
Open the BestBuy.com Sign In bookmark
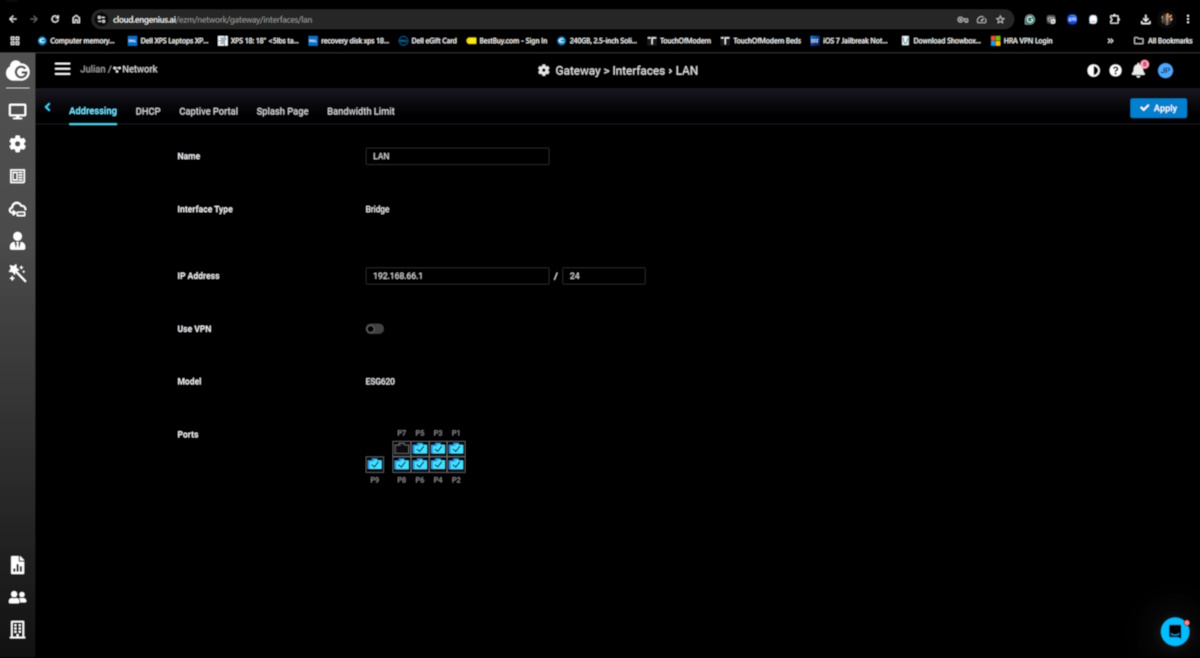click(506, 41)
